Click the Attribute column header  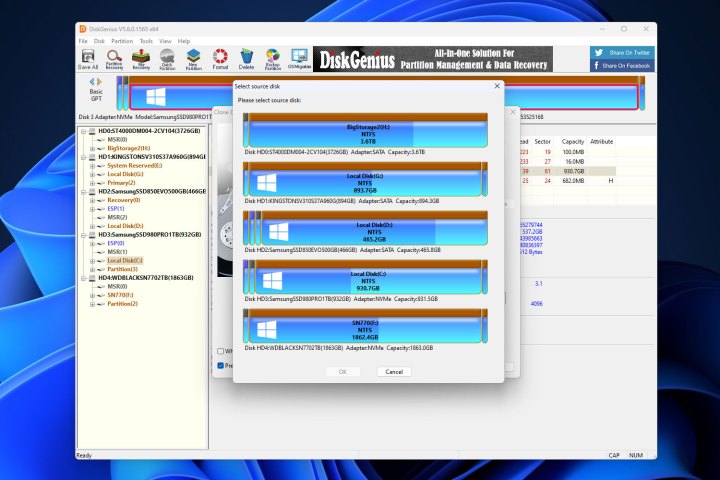click(x=602, y=141)
